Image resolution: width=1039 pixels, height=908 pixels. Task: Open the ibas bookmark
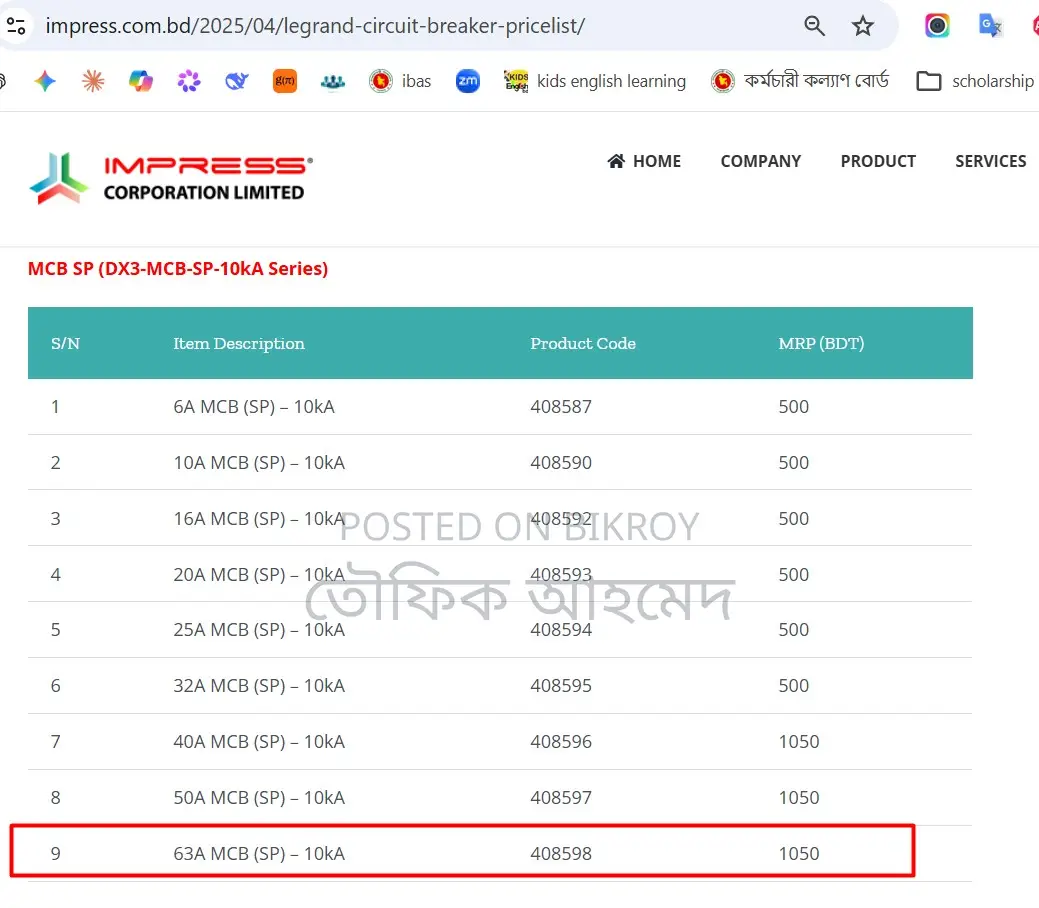[x=400, y=81]
